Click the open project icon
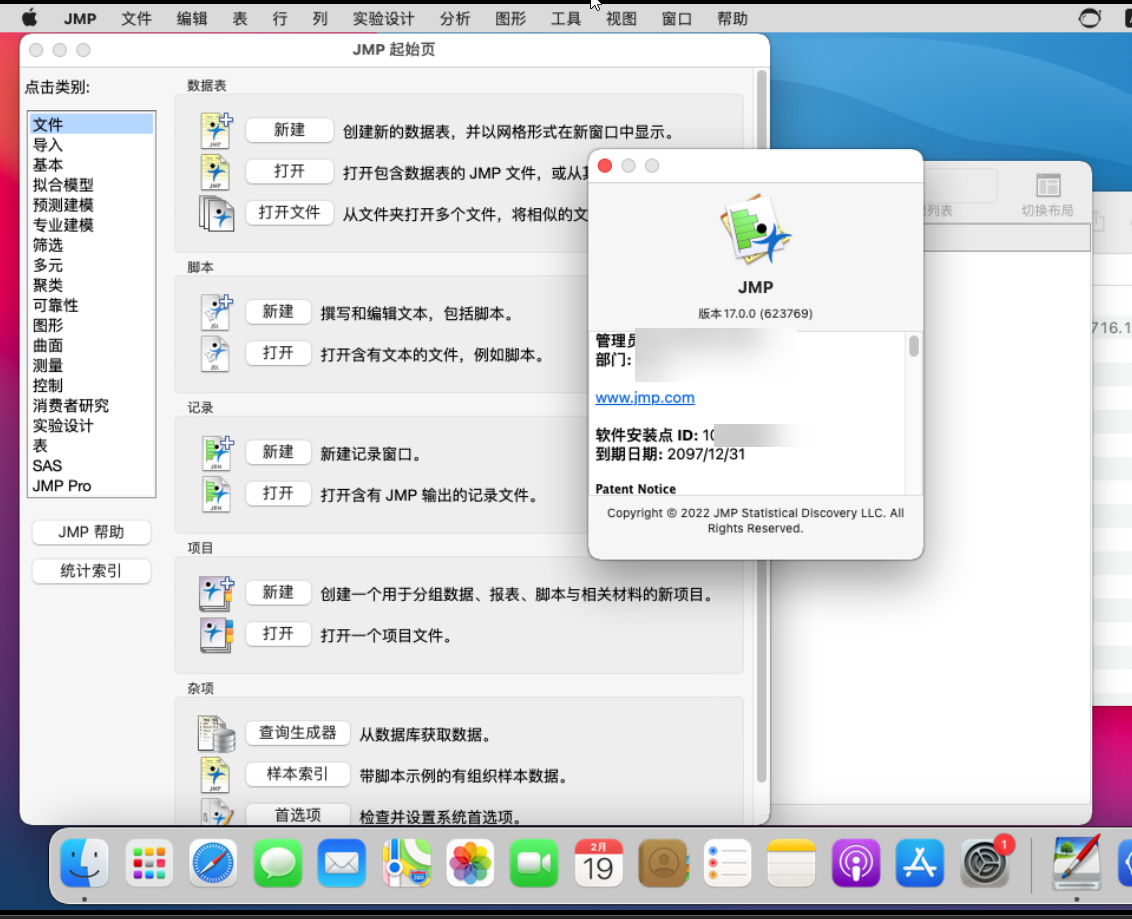Screen dimensions: 1132x919 point(217,635)
